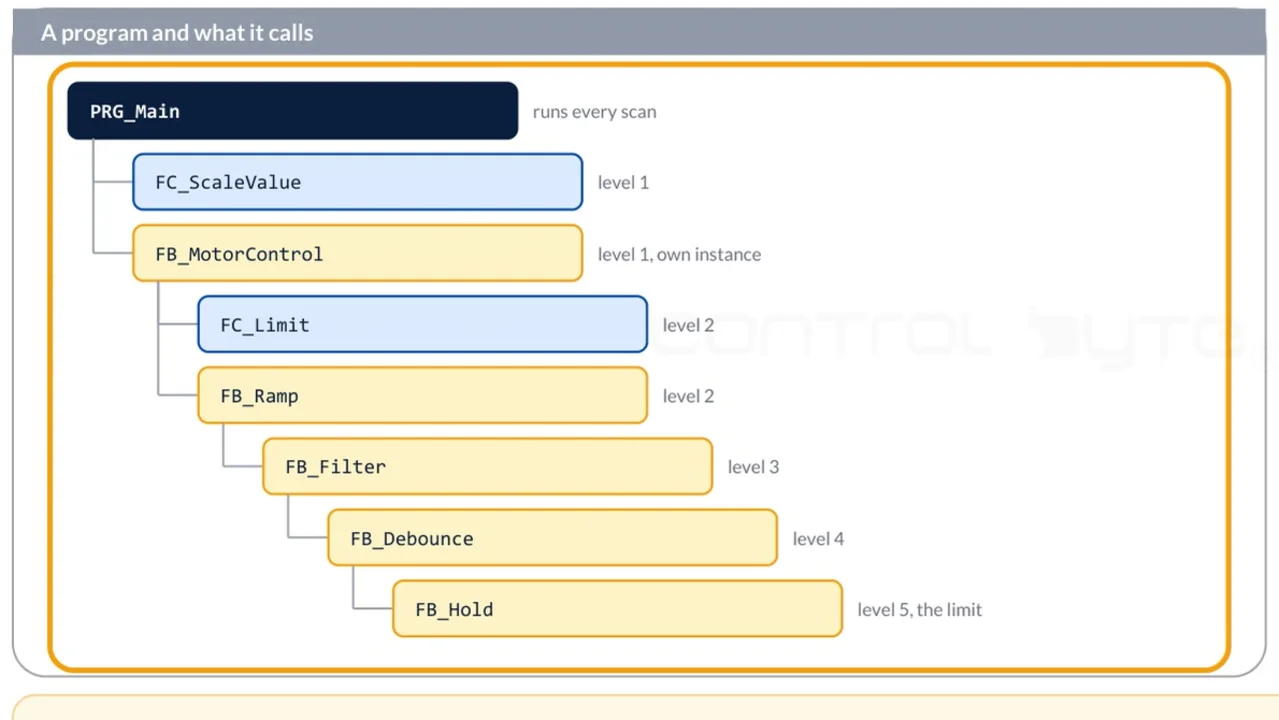The height and width of the screenshot is (720, 1279).
Task: Select the FB_Ramp block
Action: click(422, 395)
